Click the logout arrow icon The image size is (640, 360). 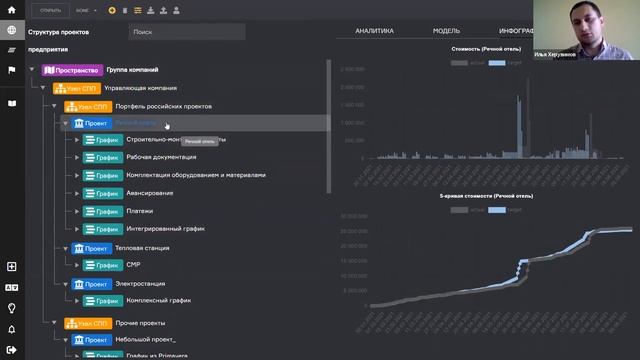pos(12,350)
